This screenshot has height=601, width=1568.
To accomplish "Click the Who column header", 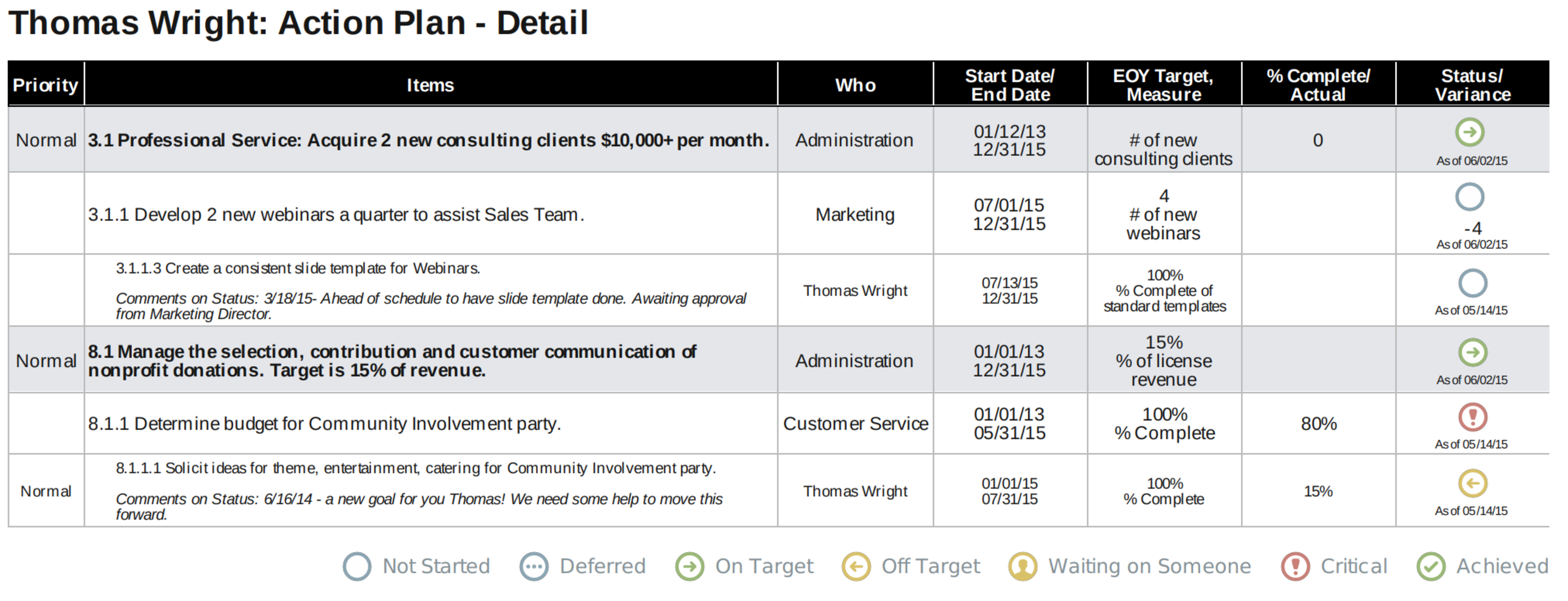I will [x=855, y=85].
